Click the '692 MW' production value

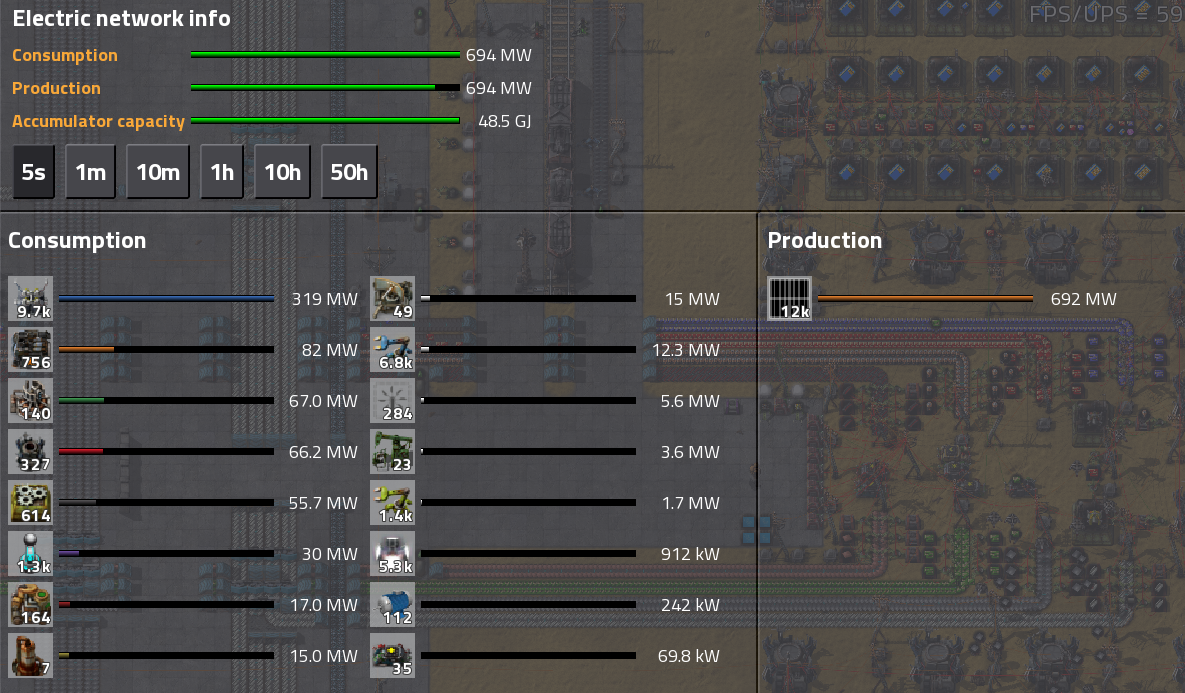pyautogui.click(x=1084, y=299)
